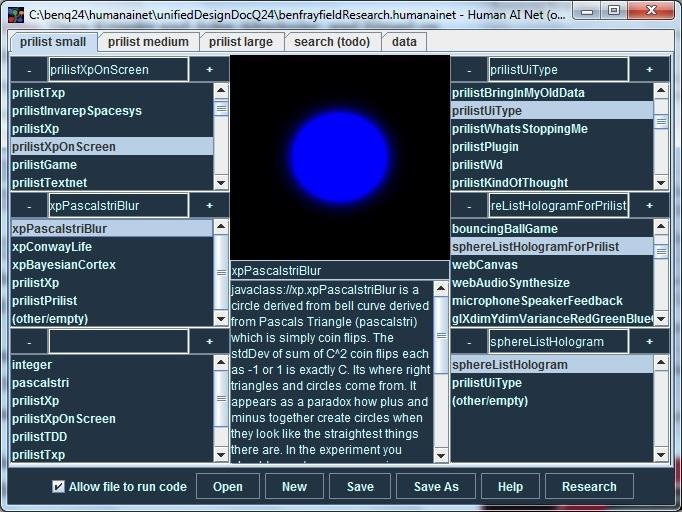682x512 pixels.
Task: Select microphoneSpeakerFeedback list item
Action: click(552, 301)
